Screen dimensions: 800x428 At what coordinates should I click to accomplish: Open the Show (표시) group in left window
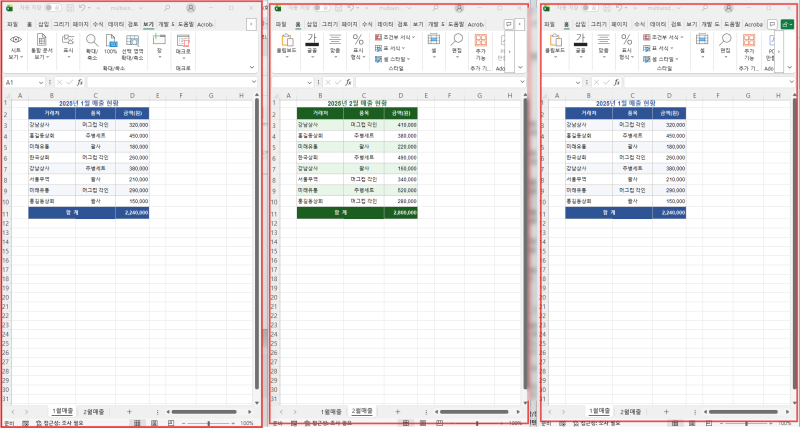[68, 47]
